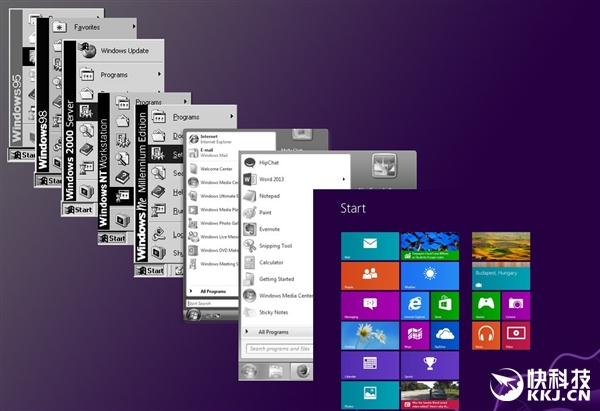
Task: Open Windows DVD Maker in Vista menu
Action: click(213, 250)
